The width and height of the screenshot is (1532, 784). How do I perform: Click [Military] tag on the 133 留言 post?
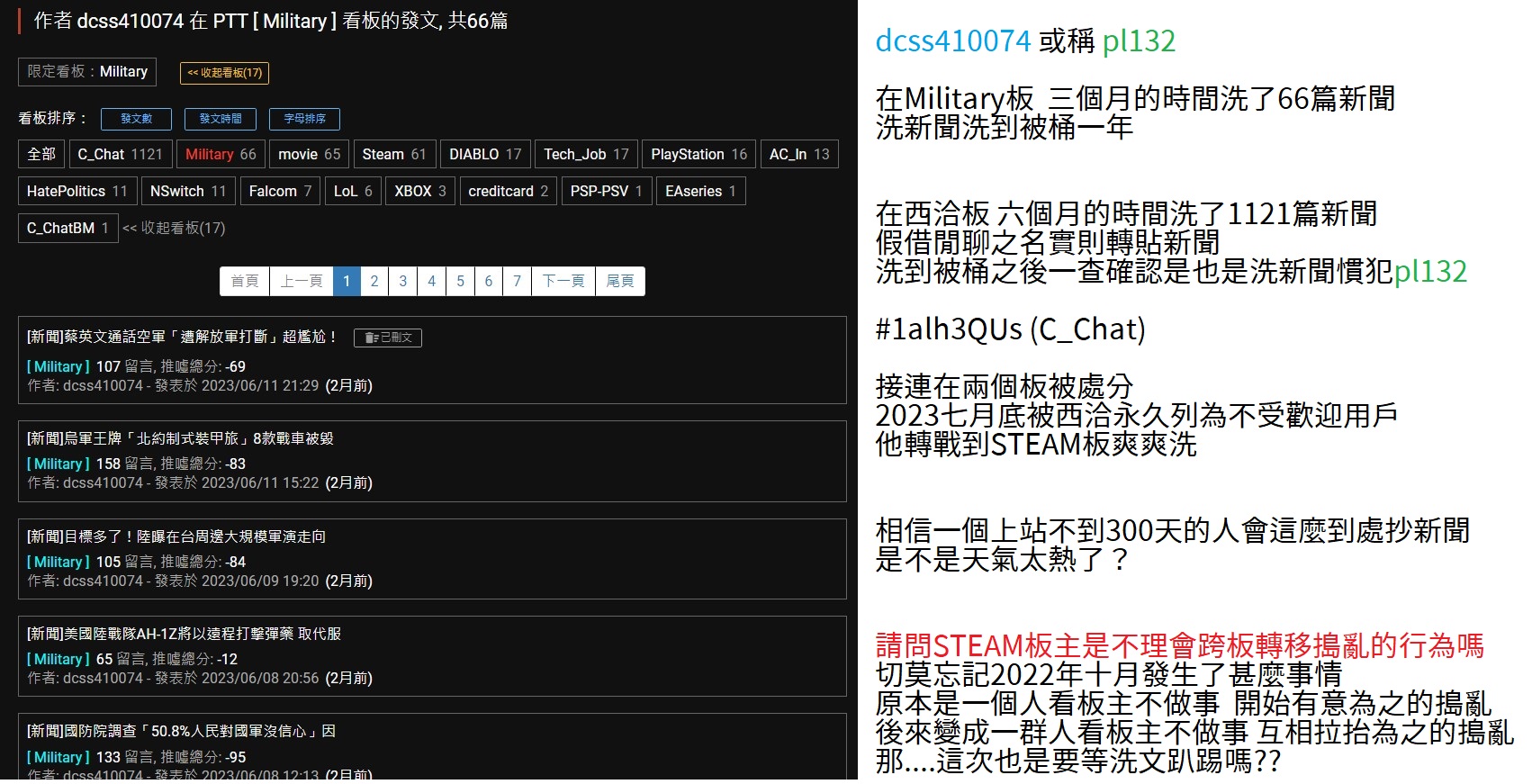click(59, 757)
